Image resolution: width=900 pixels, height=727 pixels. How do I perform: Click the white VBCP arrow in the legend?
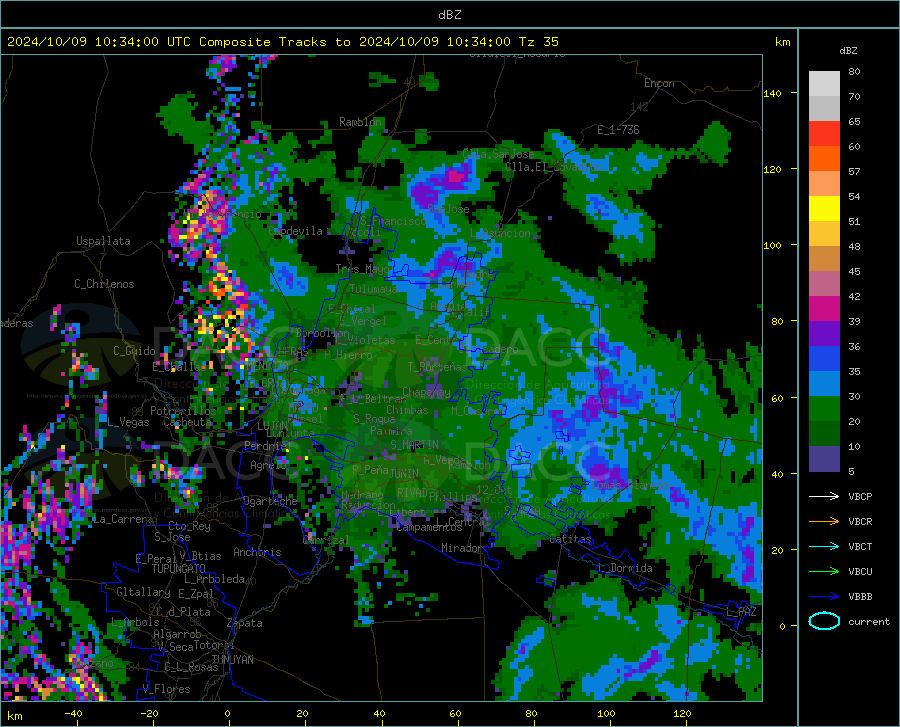[x=824, y=496]
